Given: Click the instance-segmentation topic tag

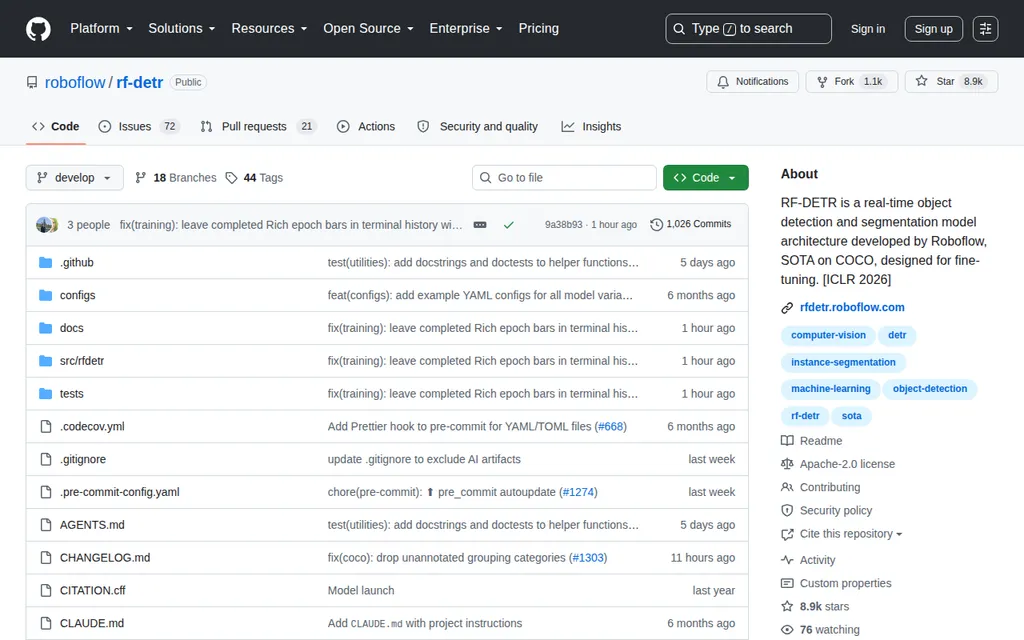Looking at the screenshot, I should (843, 362).
